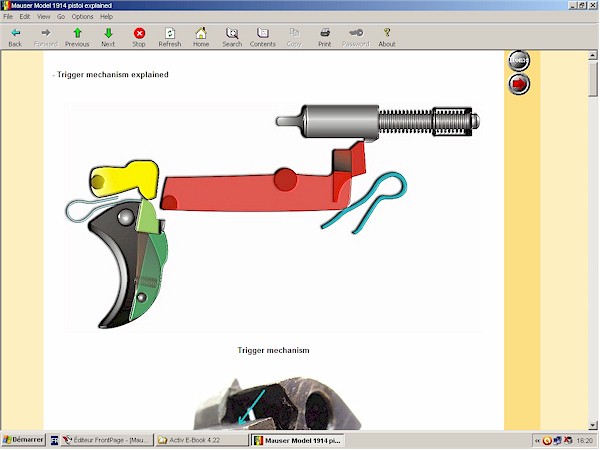Image resolution: width=600 pixels, height=450 pixels.
Task: Click the trigger mechanism diagram image
Action: (x=273, y=217)
